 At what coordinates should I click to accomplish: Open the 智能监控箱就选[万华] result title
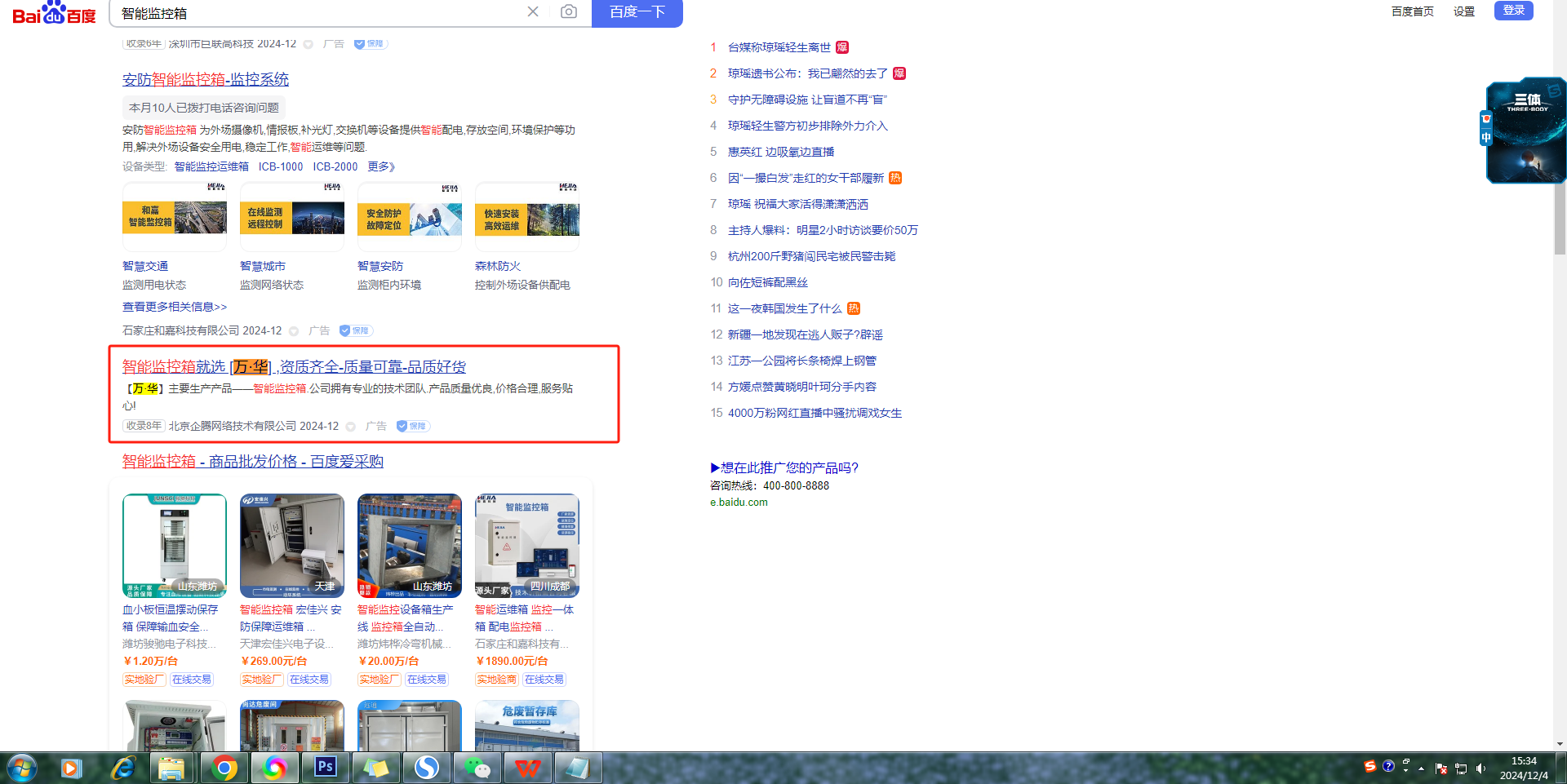(295, 367)
